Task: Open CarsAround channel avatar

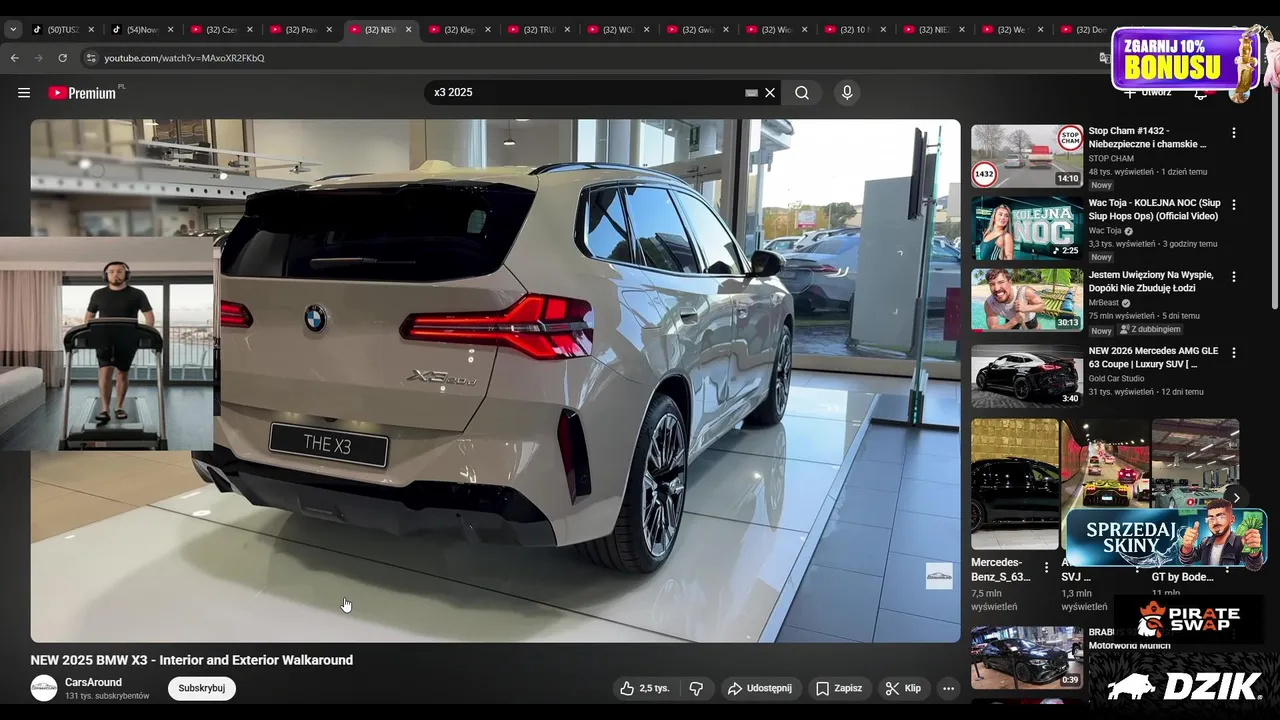Action: tap(44, 688)
